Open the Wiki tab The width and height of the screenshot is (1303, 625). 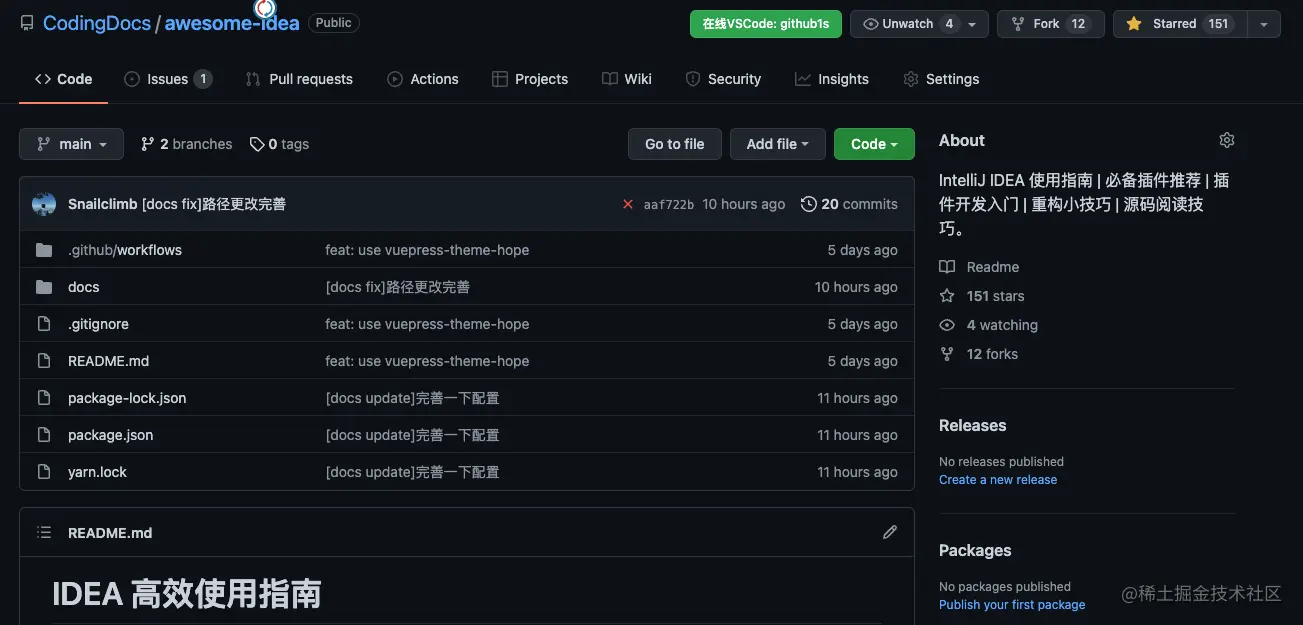[x=627, y=79]
